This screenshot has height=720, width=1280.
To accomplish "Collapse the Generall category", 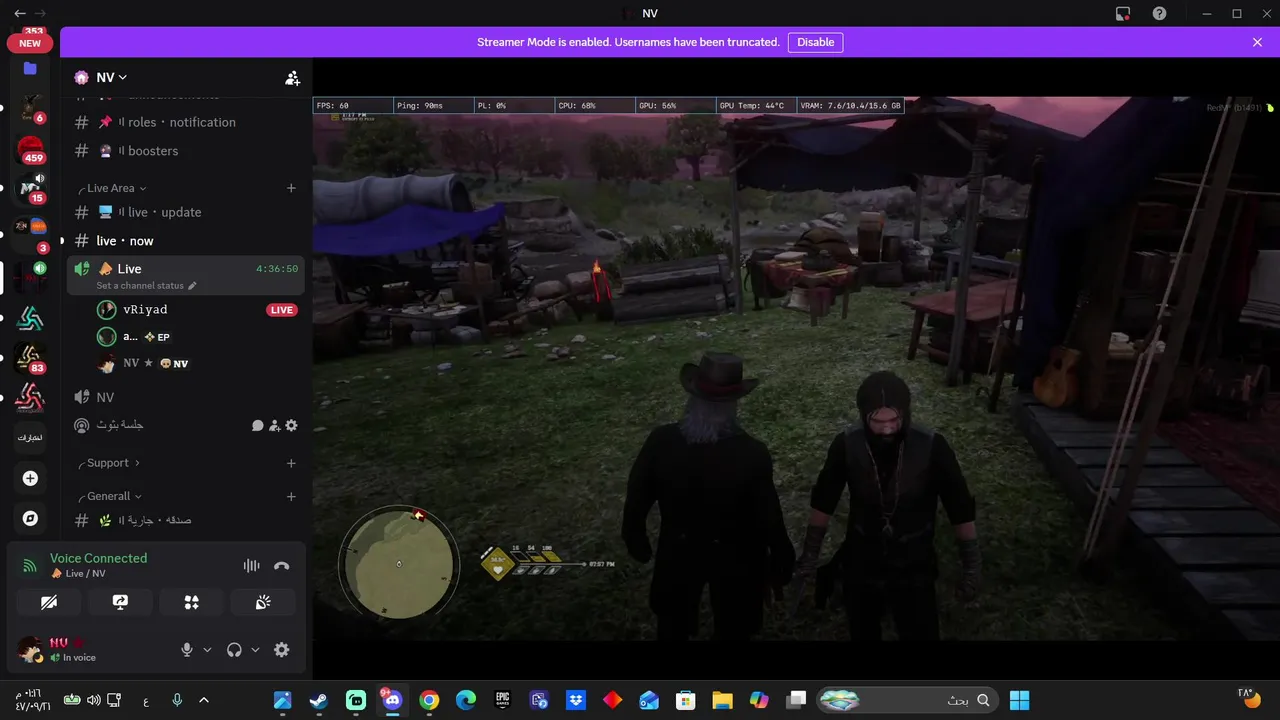I will point(113,496).
